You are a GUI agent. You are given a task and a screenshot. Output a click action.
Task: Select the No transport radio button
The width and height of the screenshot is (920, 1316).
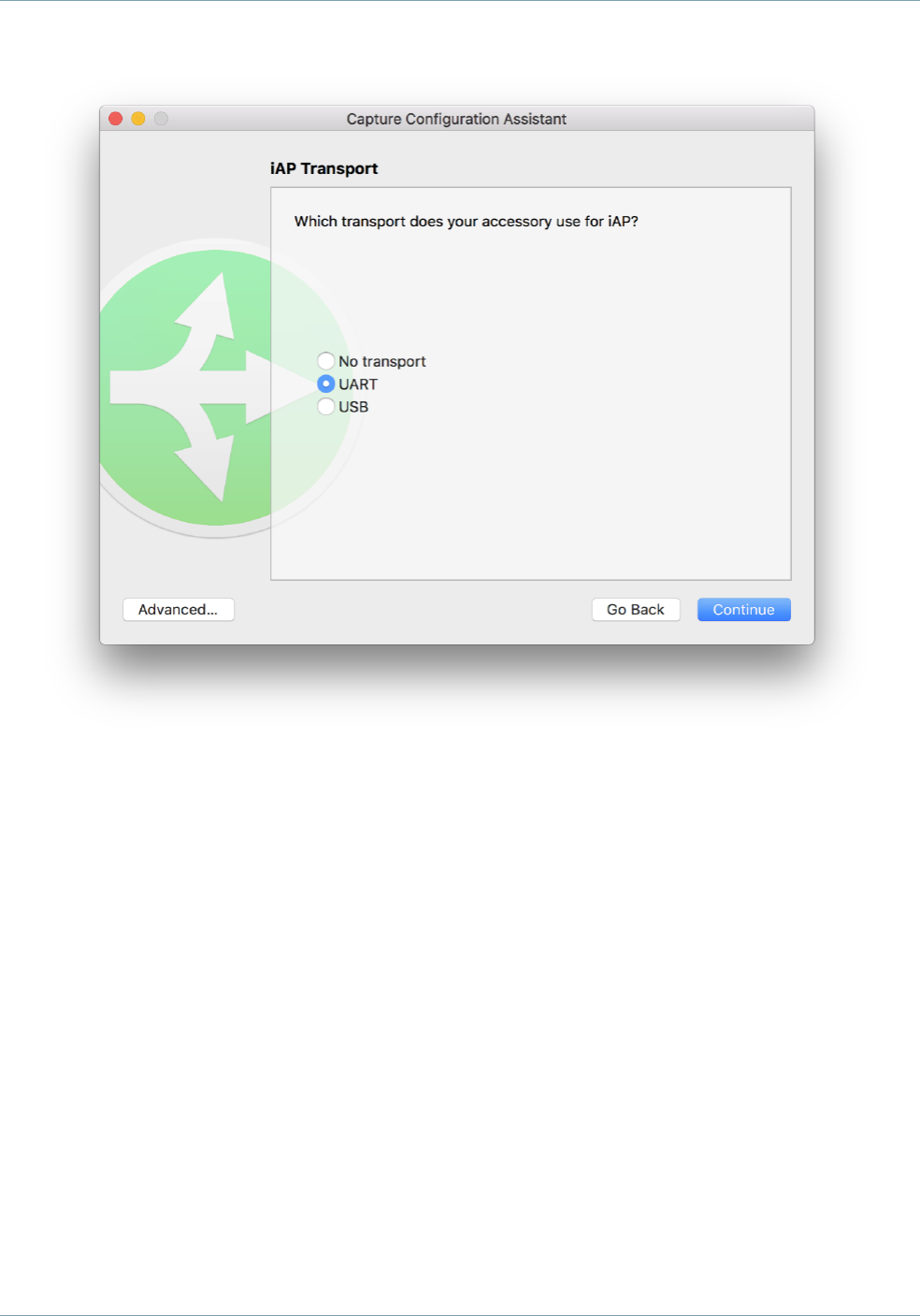pyautogui.click(x=325, y=361)
